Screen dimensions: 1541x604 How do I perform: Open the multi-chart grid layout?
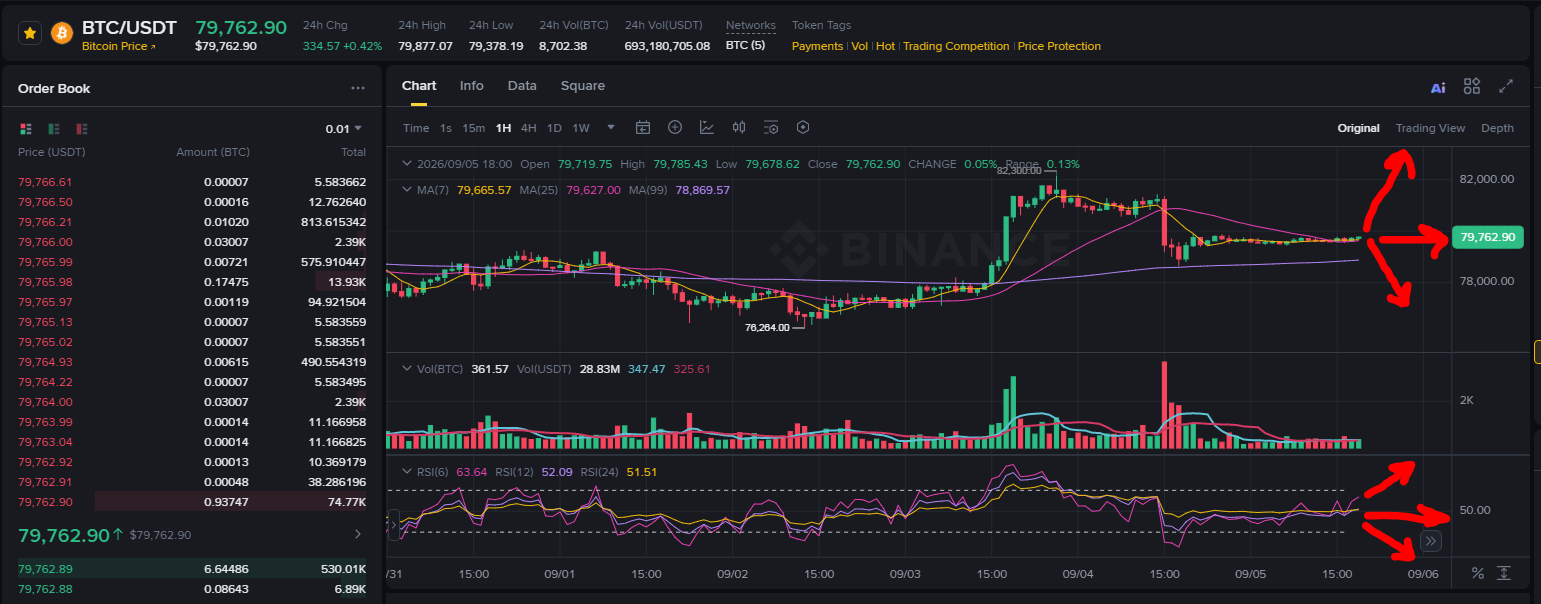(1472, 86)
